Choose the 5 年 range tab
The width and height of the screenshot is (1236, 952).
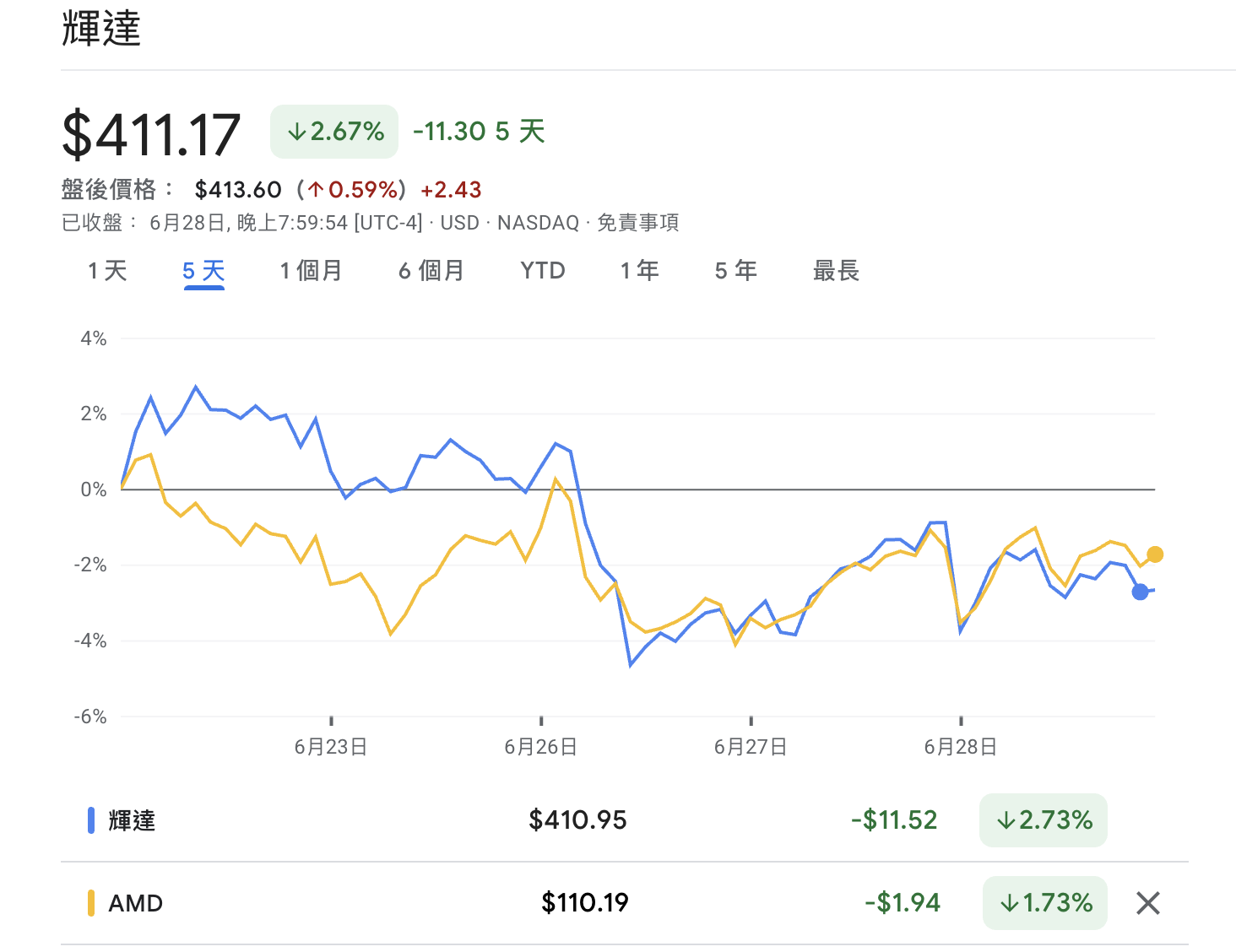coord(735,271)
